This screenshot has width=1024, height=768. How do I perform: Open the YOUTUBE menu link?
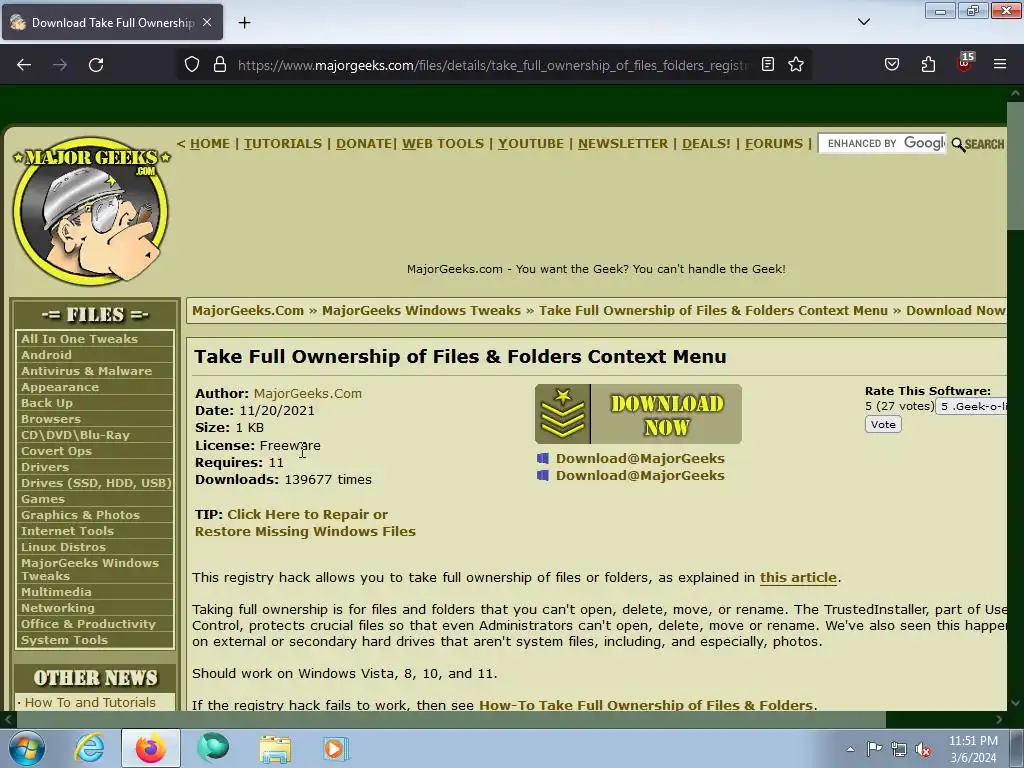(531, 144)
